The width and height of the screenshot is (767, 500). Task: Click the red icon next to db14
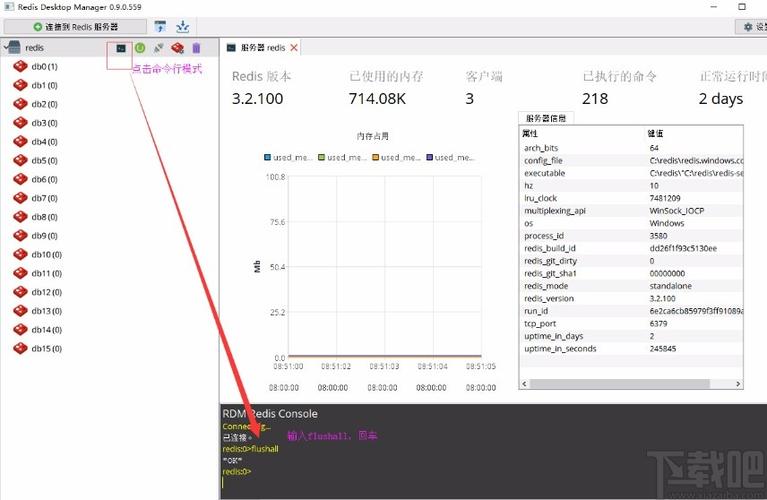[x=20, y=330]
